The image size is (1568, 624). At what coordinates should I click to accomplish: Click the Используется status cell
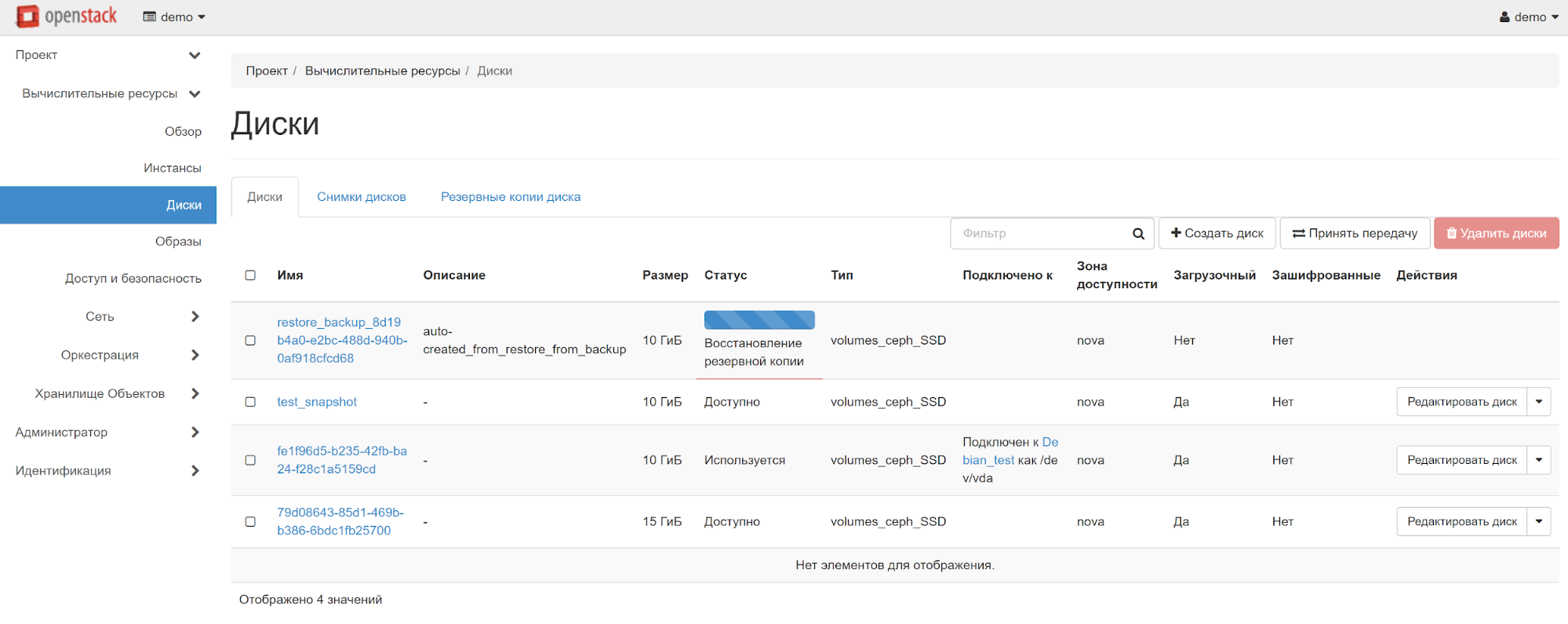point(744,460)
